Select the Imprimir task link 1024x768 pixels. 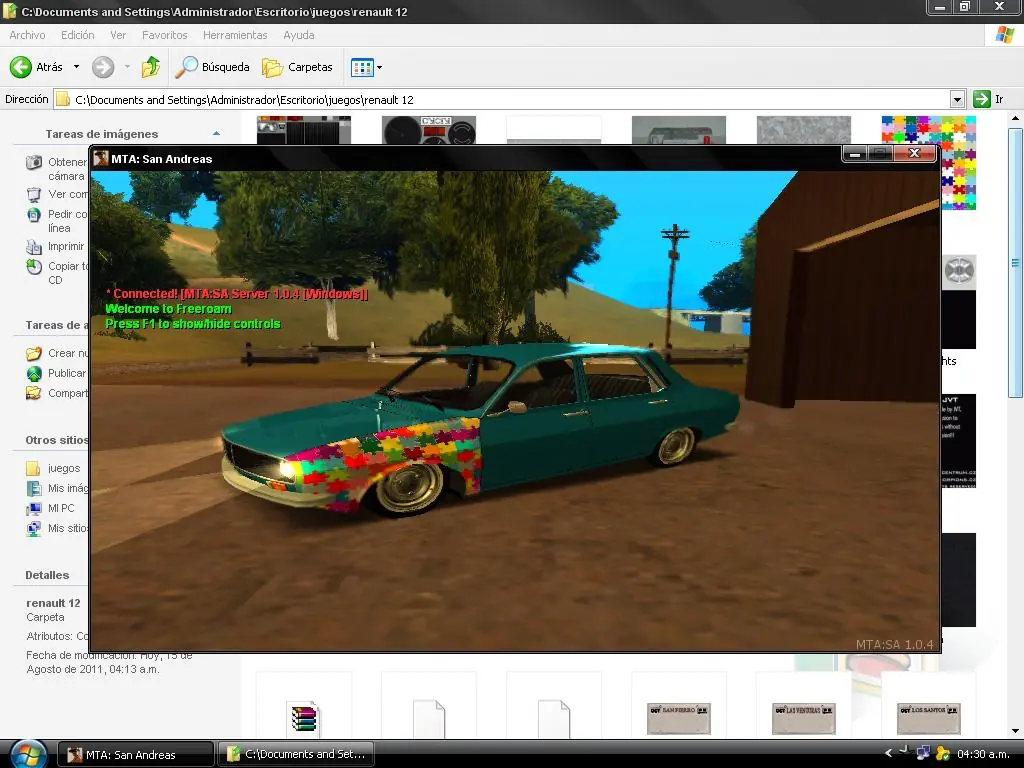(x=66, y=246)
